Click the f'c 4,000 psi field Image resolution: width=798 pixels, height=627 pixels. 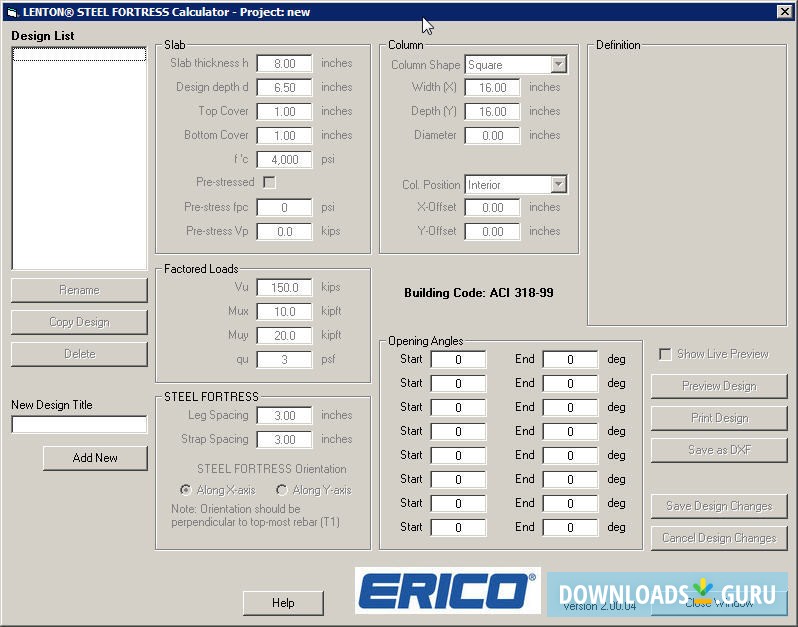[284, 159]
